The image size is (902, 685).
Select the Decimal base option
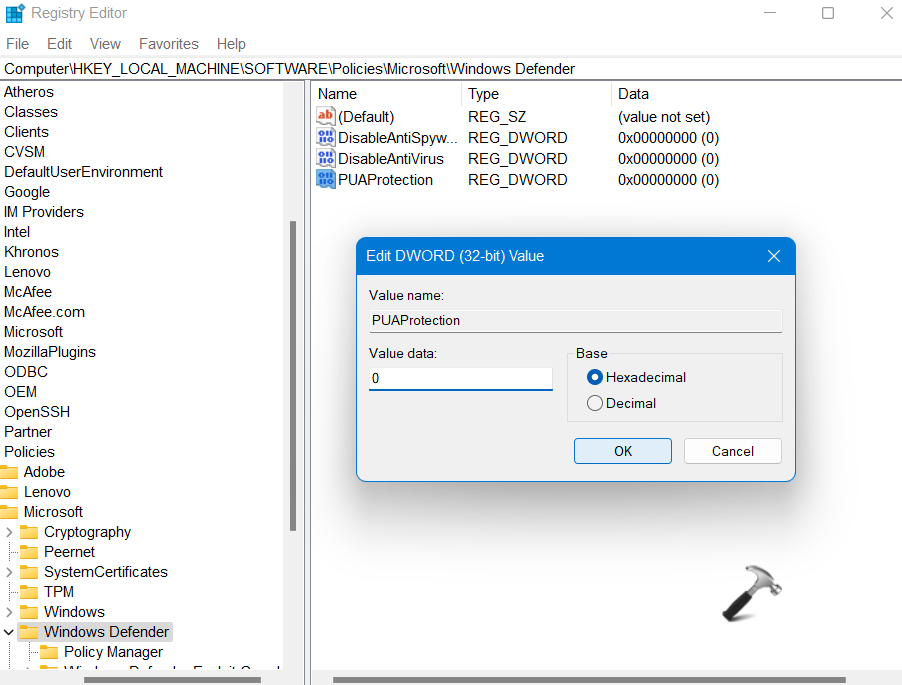(595, 403)
